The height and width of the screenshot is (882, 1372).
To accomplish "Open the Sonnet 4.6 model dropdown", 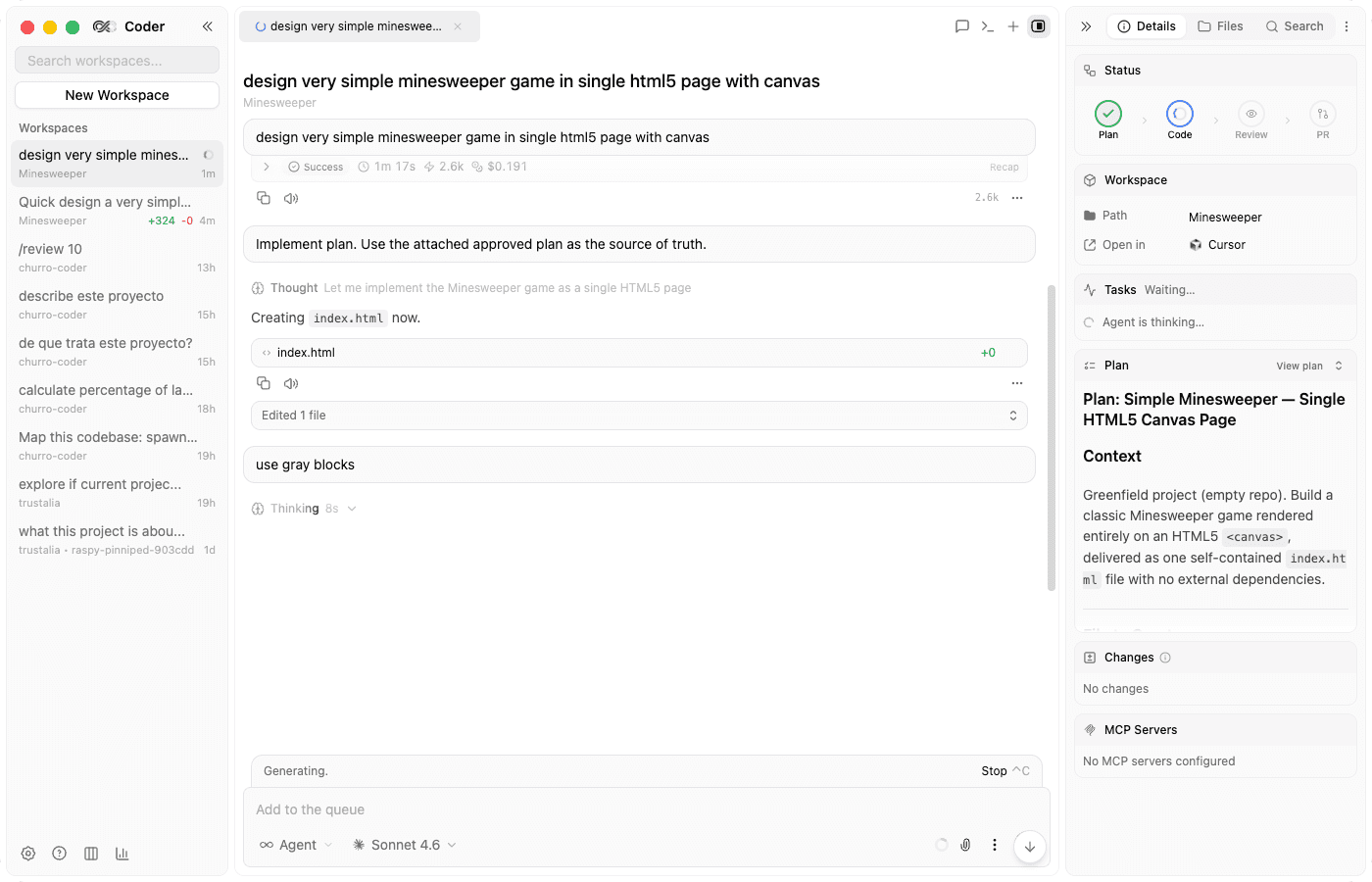I will pyautogui.click(x=405, y=845).
